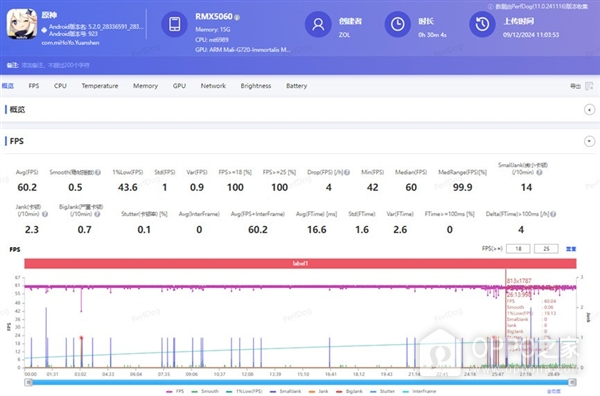Toggle BigJank series in legend
The image size is (600, 396).
(349, 391)
